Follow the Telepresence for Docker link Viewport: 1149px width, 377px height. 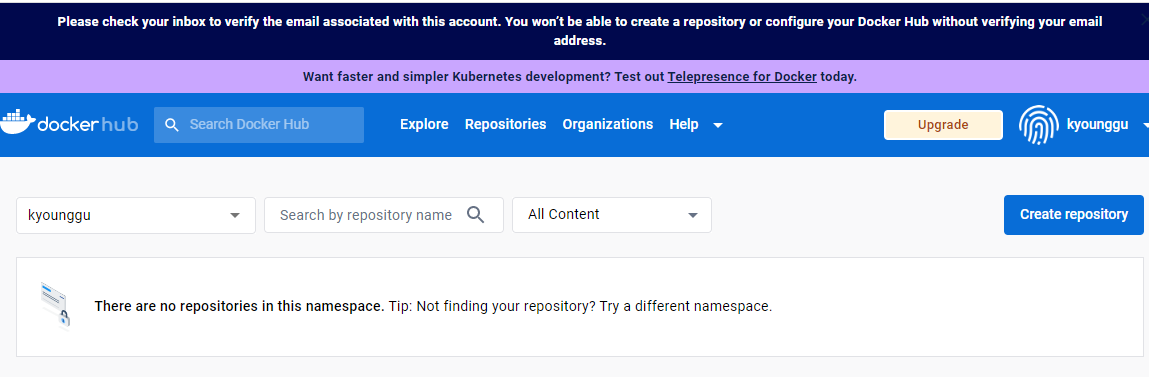742,76
